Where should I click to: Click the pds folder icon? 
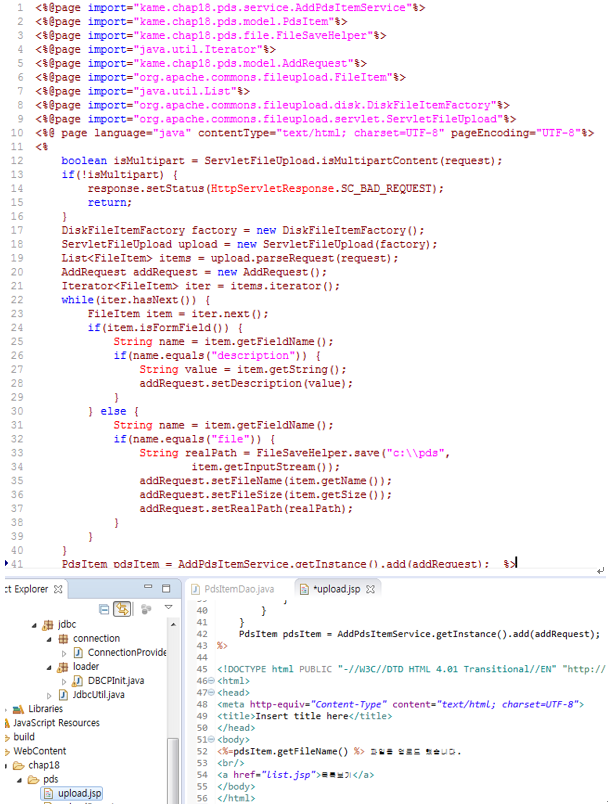pyautogui.click(x=33, y=779)
